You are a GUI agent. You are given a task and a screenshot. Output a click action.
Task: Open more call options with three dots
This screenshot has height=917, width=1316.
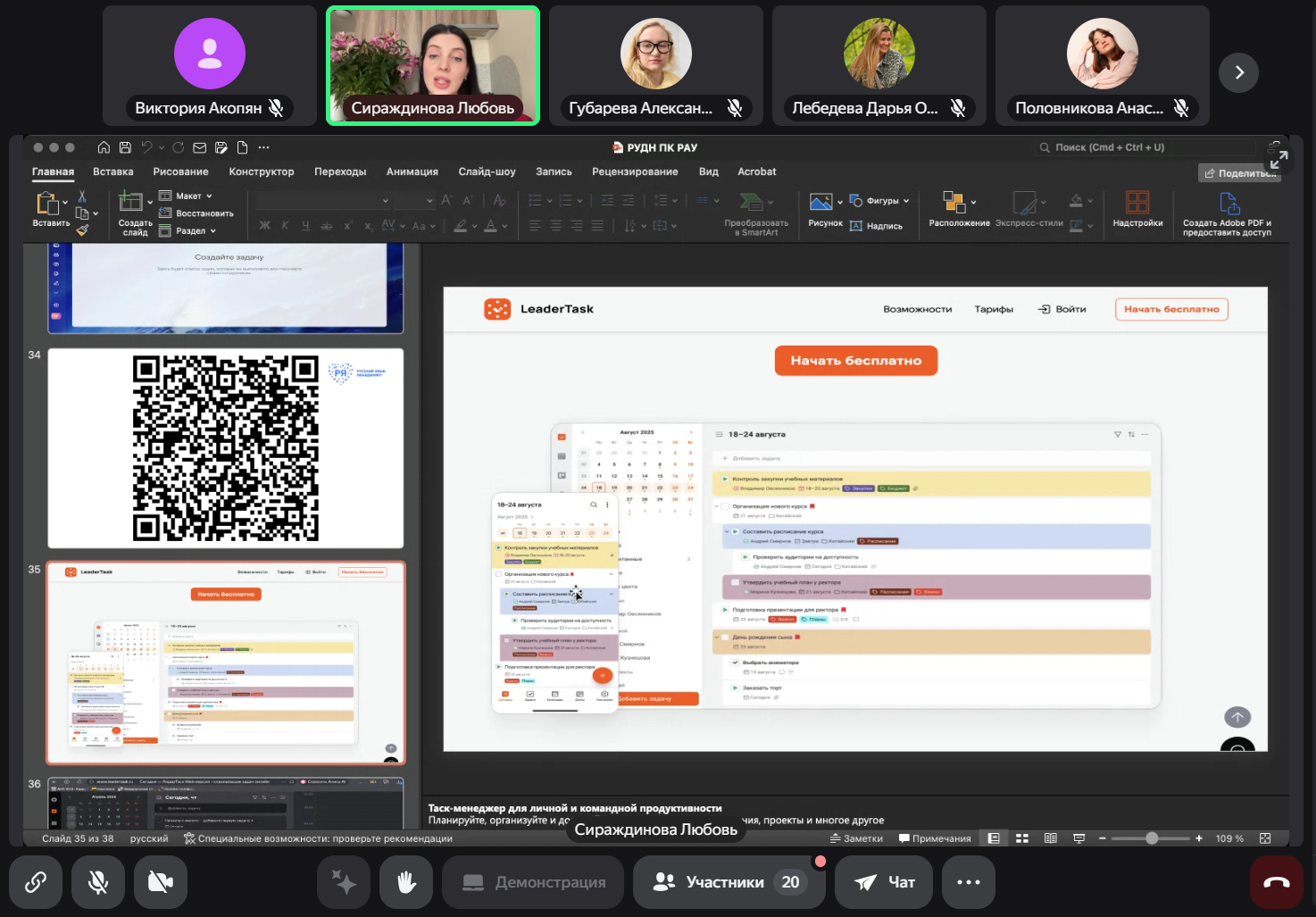(969, 882)
